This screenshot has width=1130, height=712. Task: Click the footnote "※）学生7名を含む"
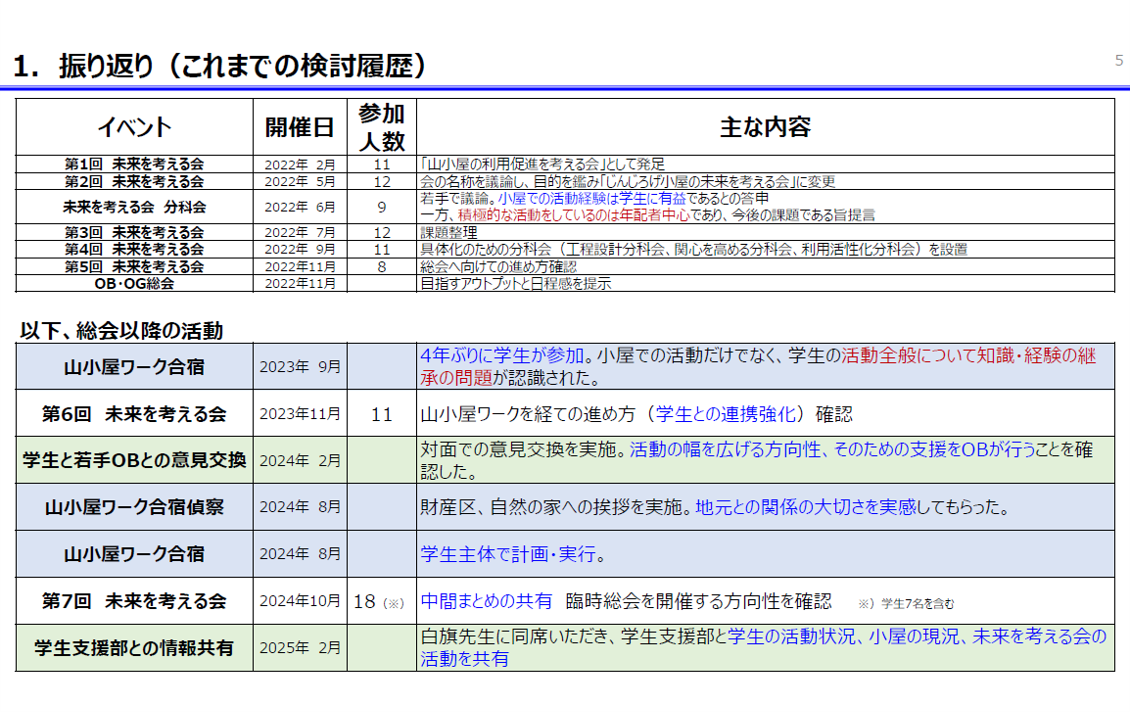(x=906, y=604)
